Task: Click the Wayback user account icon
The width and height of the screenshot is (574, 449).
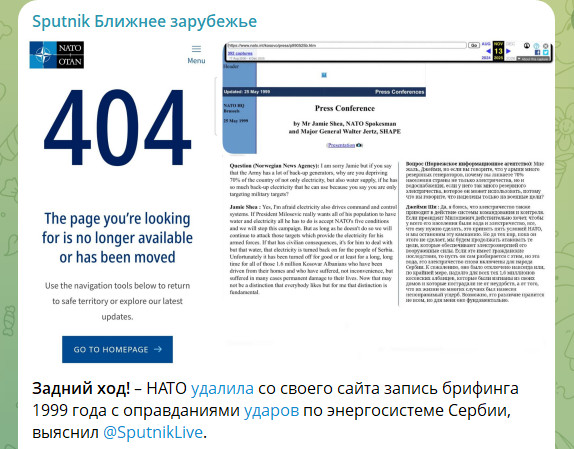Action: [527, 45]
